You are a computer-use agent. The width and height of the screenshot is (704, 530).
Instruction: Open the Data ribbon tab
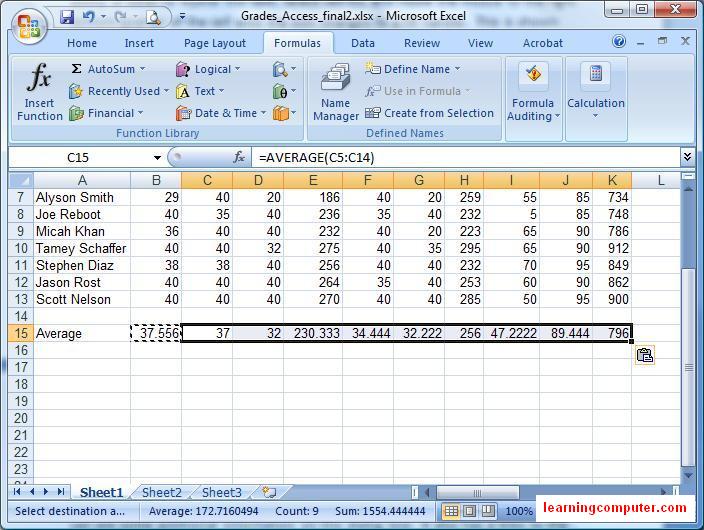pos(363,43)
